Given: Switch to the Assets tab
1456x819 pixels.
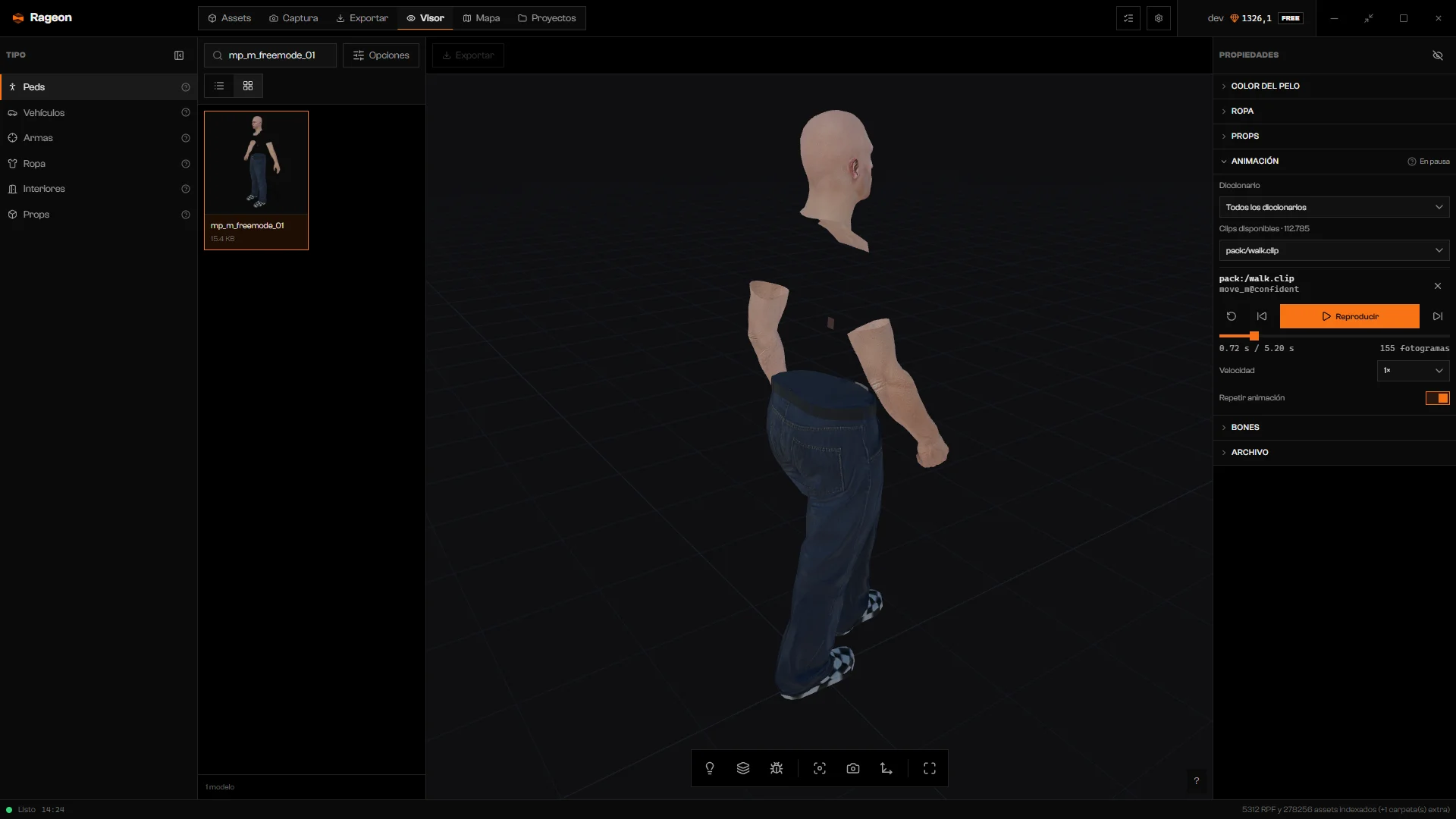Looking at the screenshot, I should pos(229,18).
